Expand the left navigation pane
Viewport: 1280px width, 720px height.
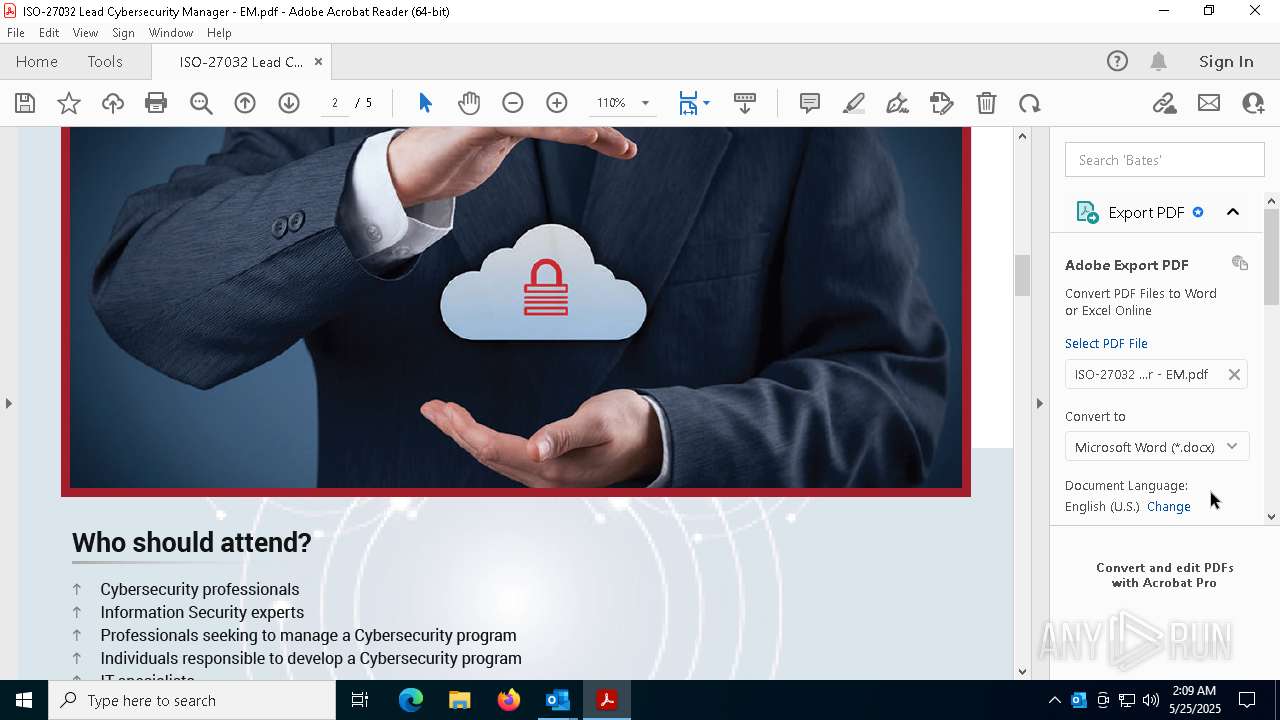pos(8,403)
